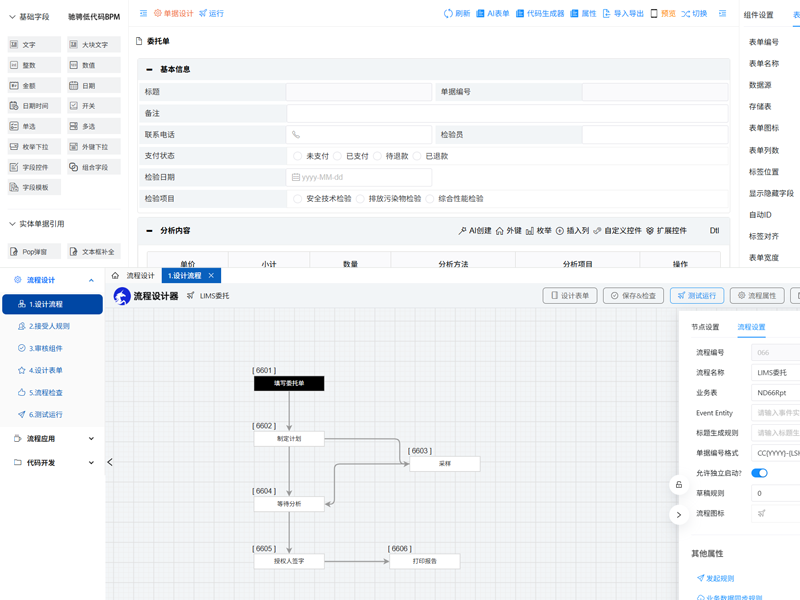Select the 制定计划 node on the canvas
The width and height of the screenshot is (800, 600).
click(288, 438)
